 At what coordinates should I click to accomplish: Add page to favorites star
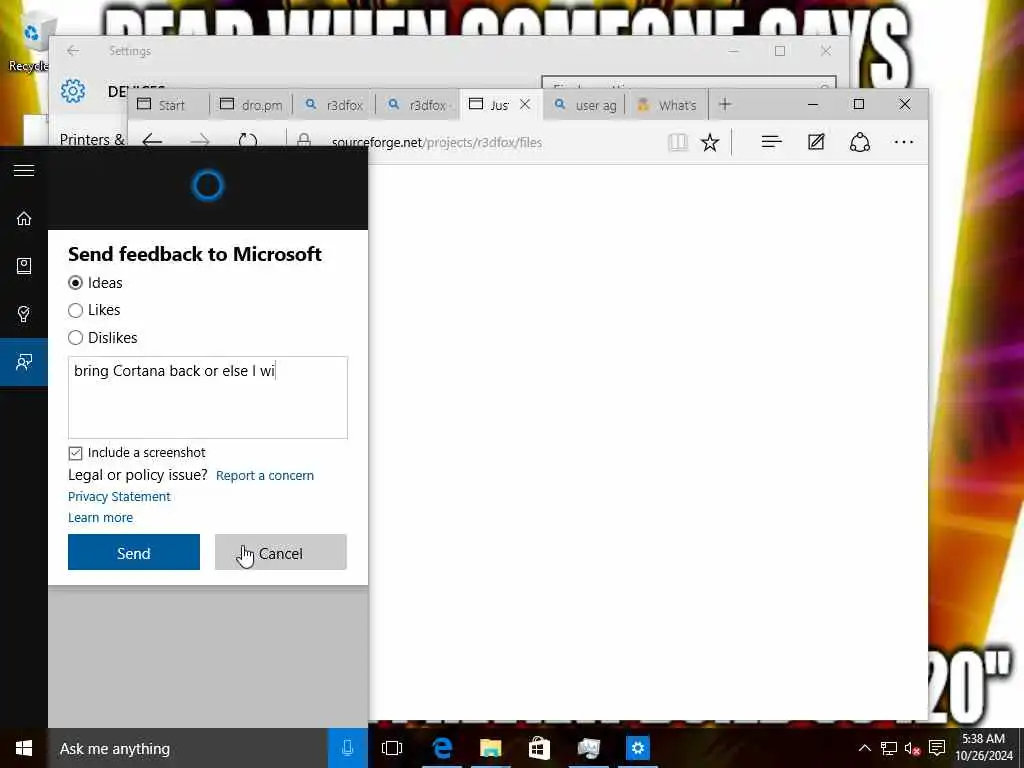pyautogui.click(x=710, y=142)
